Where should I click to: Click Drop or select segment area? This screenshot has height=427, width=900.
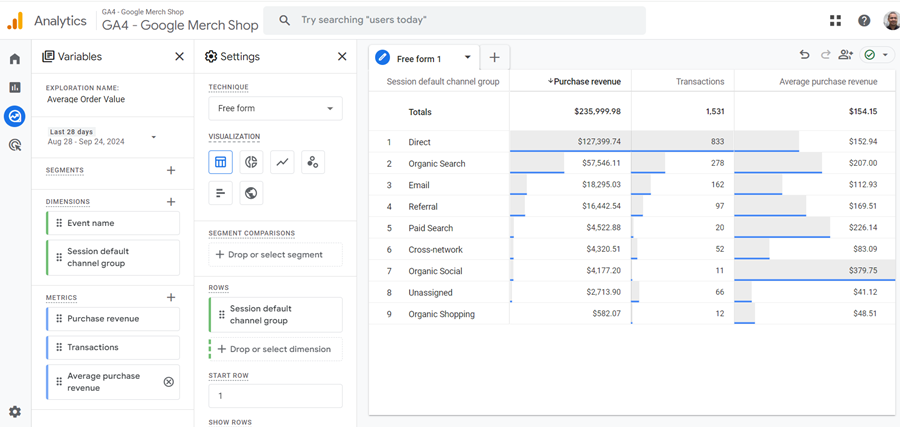(x=276, y=255)
